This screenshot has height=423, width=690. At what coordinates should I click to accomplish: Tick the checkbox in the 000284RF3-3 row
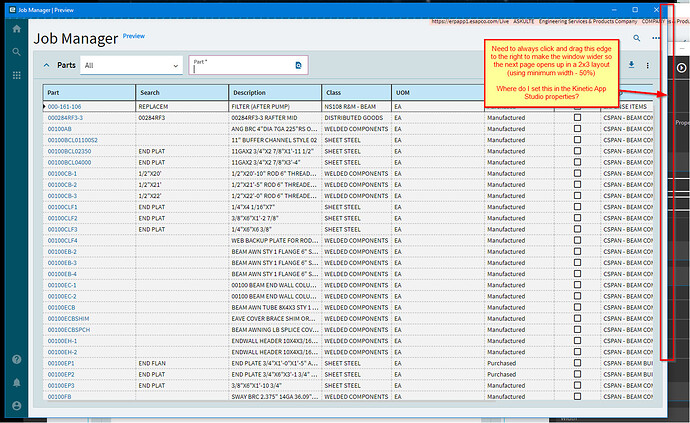(577, 118)
